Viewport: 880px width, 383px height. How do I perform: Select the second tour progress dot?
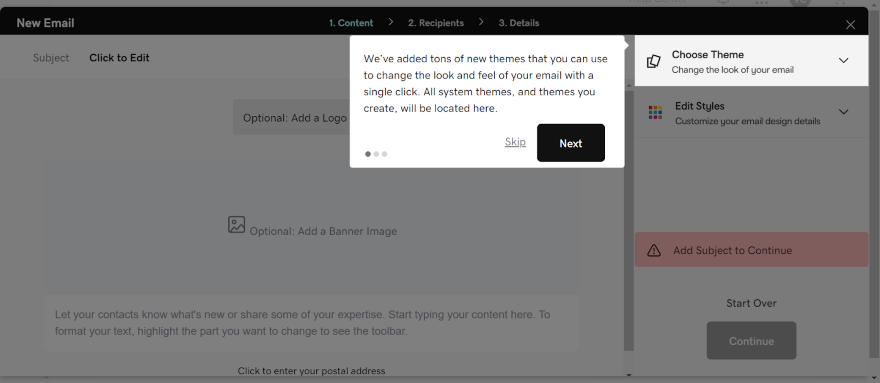pyautogui.click(x=377, y=154)
